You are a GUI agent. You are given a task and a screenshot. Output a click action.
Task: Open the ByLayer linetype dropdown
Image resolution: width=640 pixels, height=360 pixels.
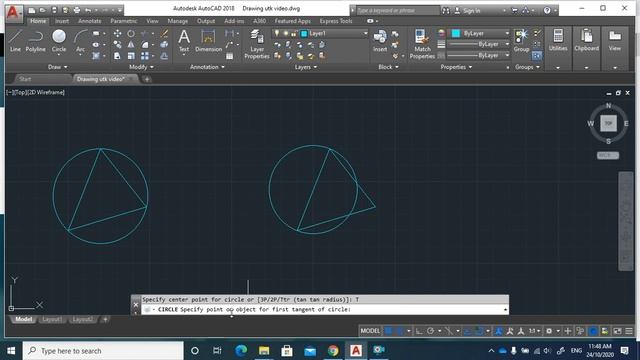478,55
